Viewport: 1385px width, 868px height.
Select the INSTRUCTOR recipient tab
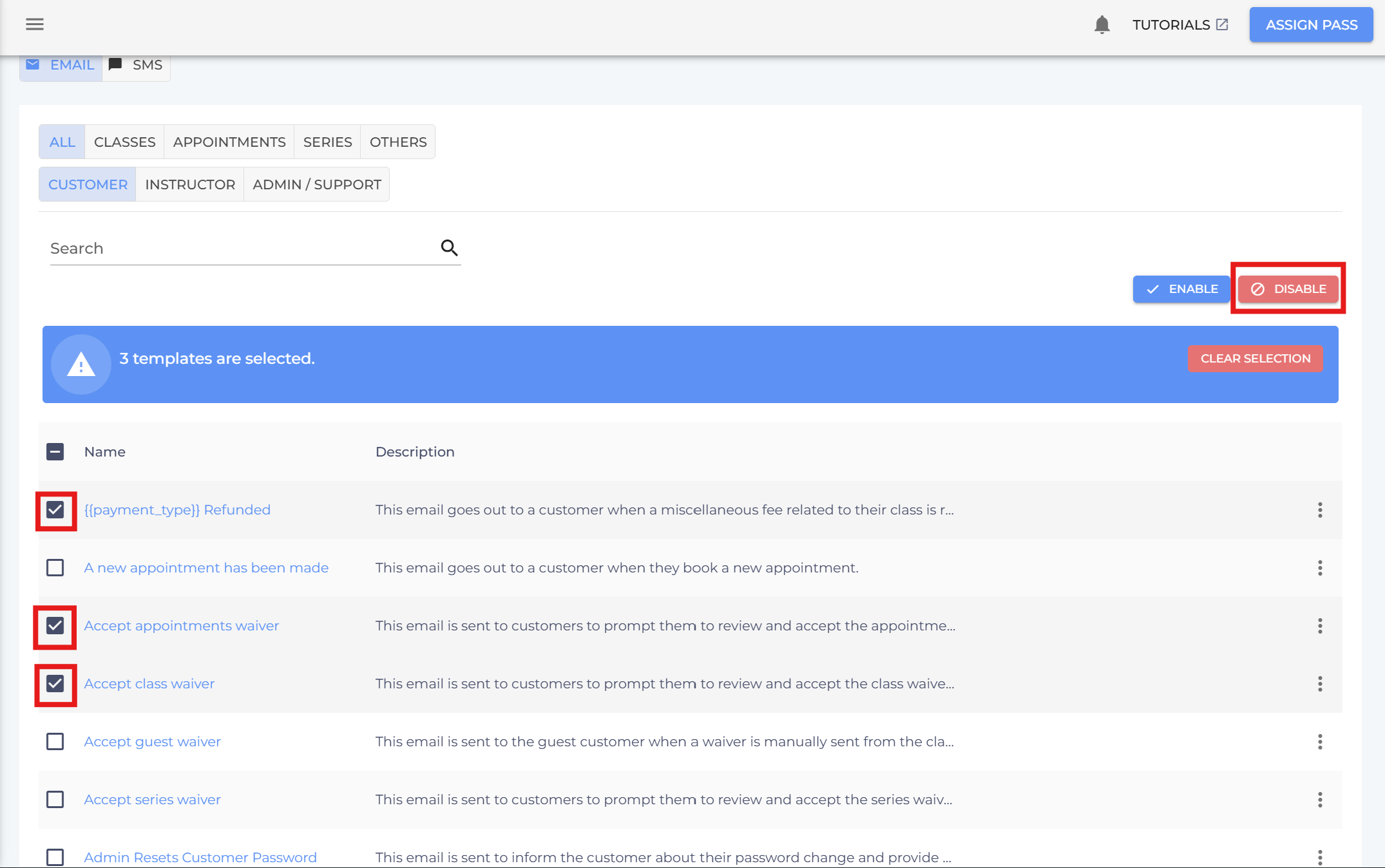(x=190, y=184)
